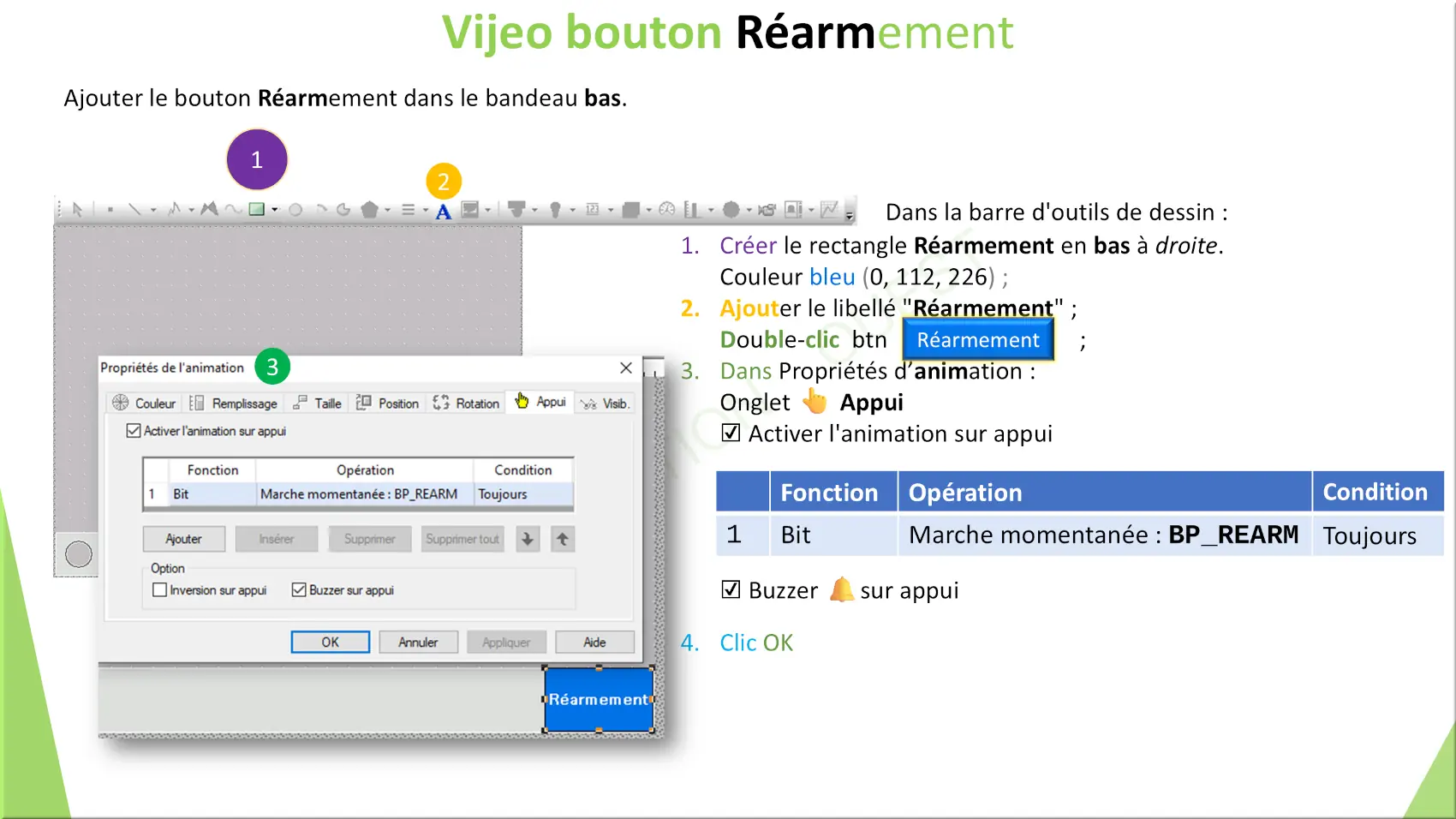Open image tool dropdown arrow

coord(488,210)
